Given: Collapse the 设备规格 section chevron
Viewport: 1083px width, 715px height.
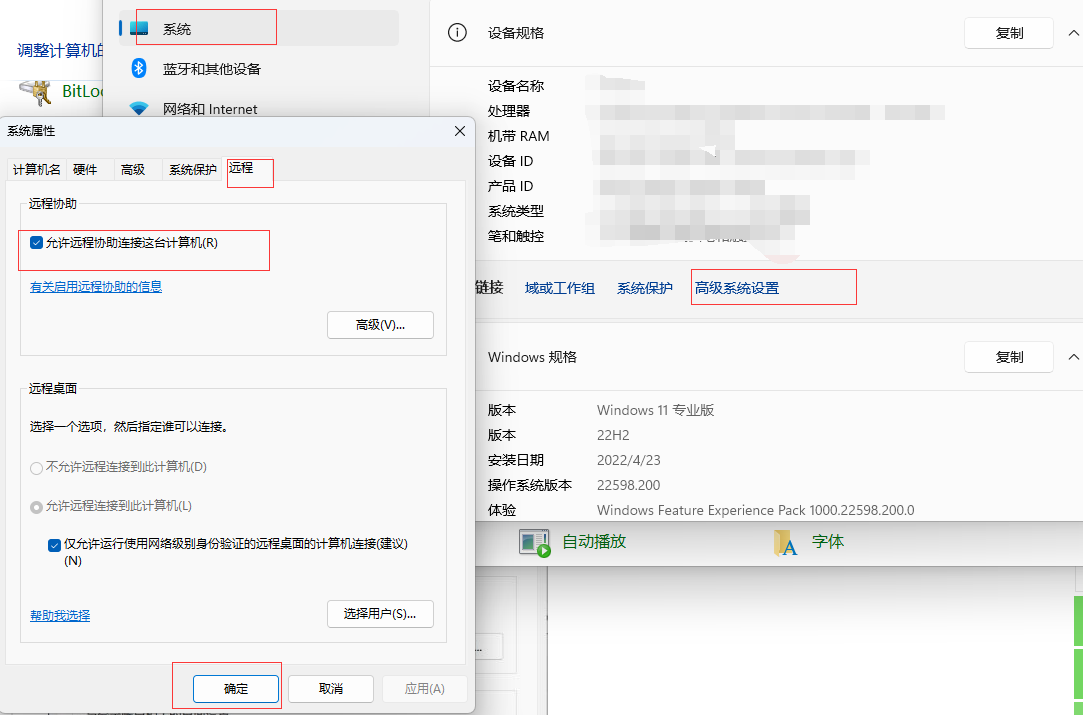Looking at the screenshot, I should (x=1074, y=33).
